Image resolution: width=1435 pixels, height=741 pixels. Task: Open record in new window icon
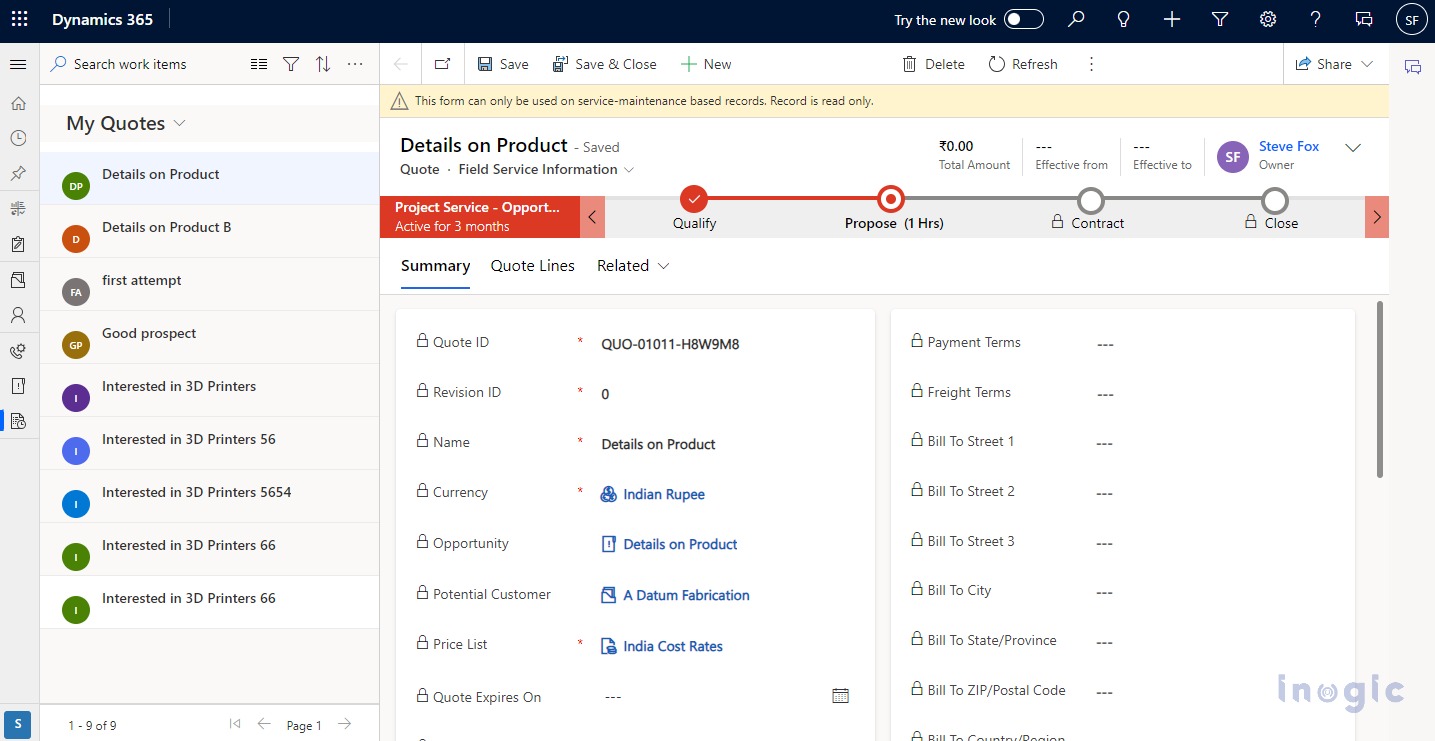[442, 64]
